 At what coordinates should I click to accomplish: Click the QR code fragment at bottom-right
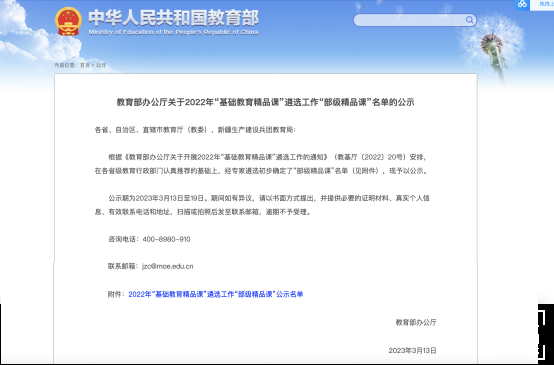546,334
